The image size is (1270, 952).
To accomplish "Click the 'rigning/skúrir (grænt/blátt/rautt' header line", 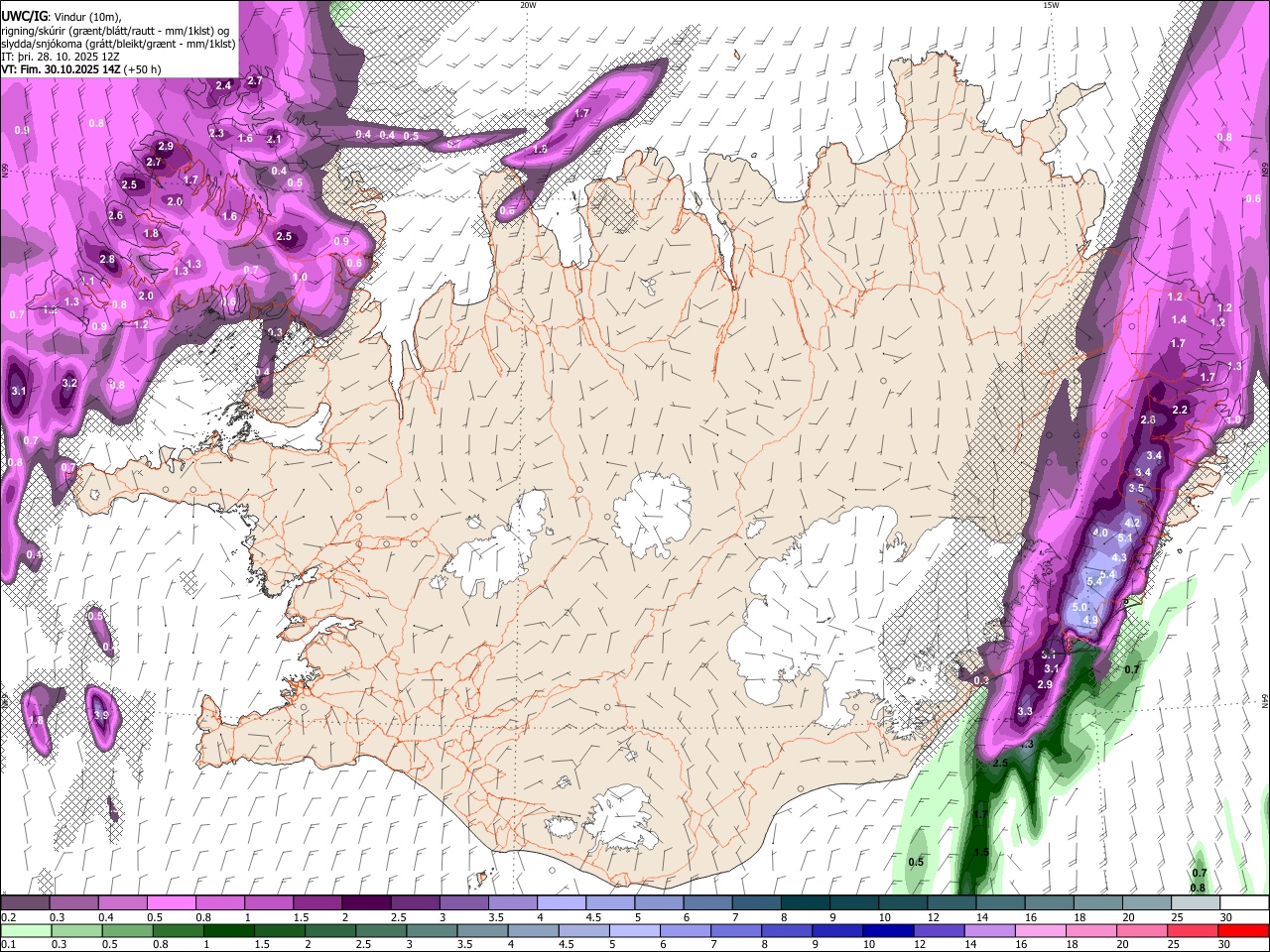I will pos(115,31).
